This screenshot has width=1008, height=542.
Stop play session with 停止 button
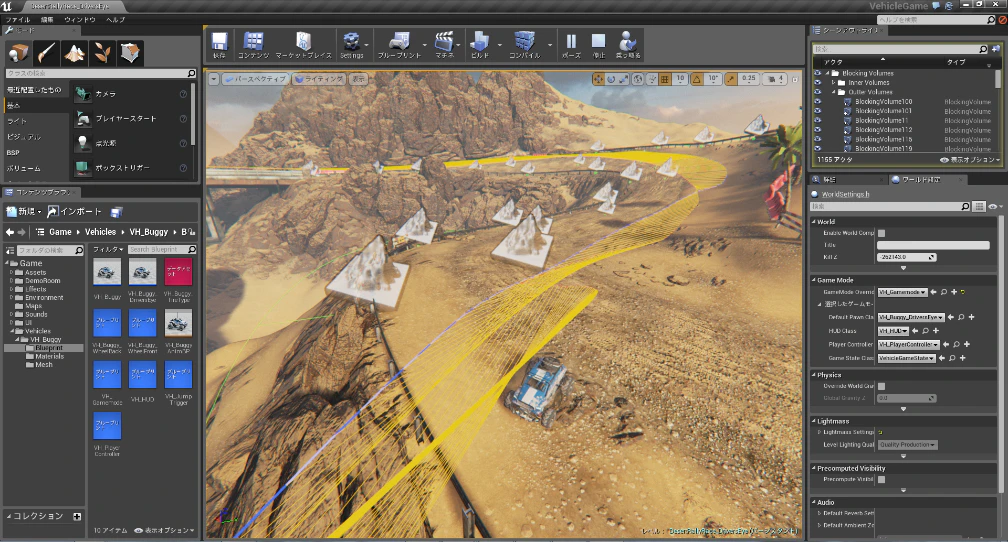click(598, 45)
